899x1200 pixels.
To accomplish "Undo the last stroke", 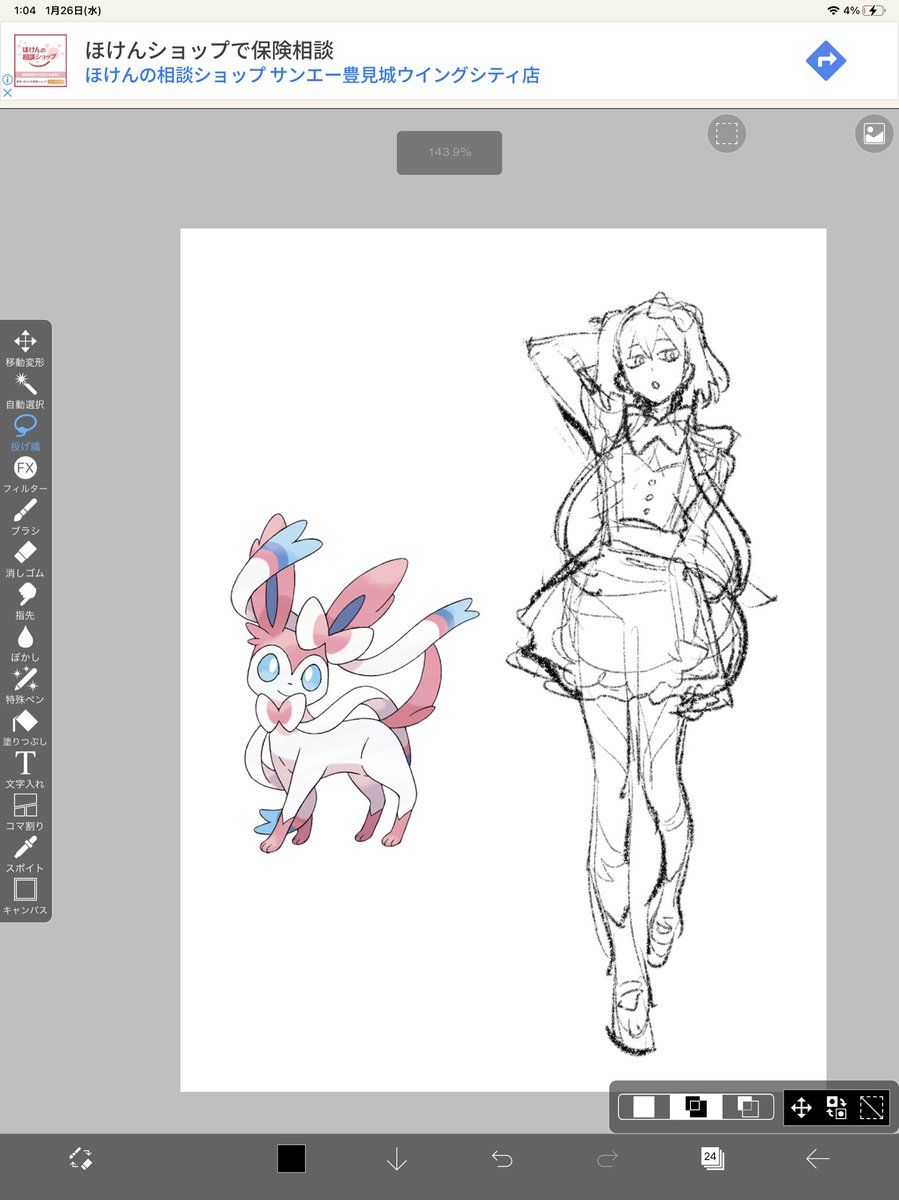I will (x=502, y=1159).
